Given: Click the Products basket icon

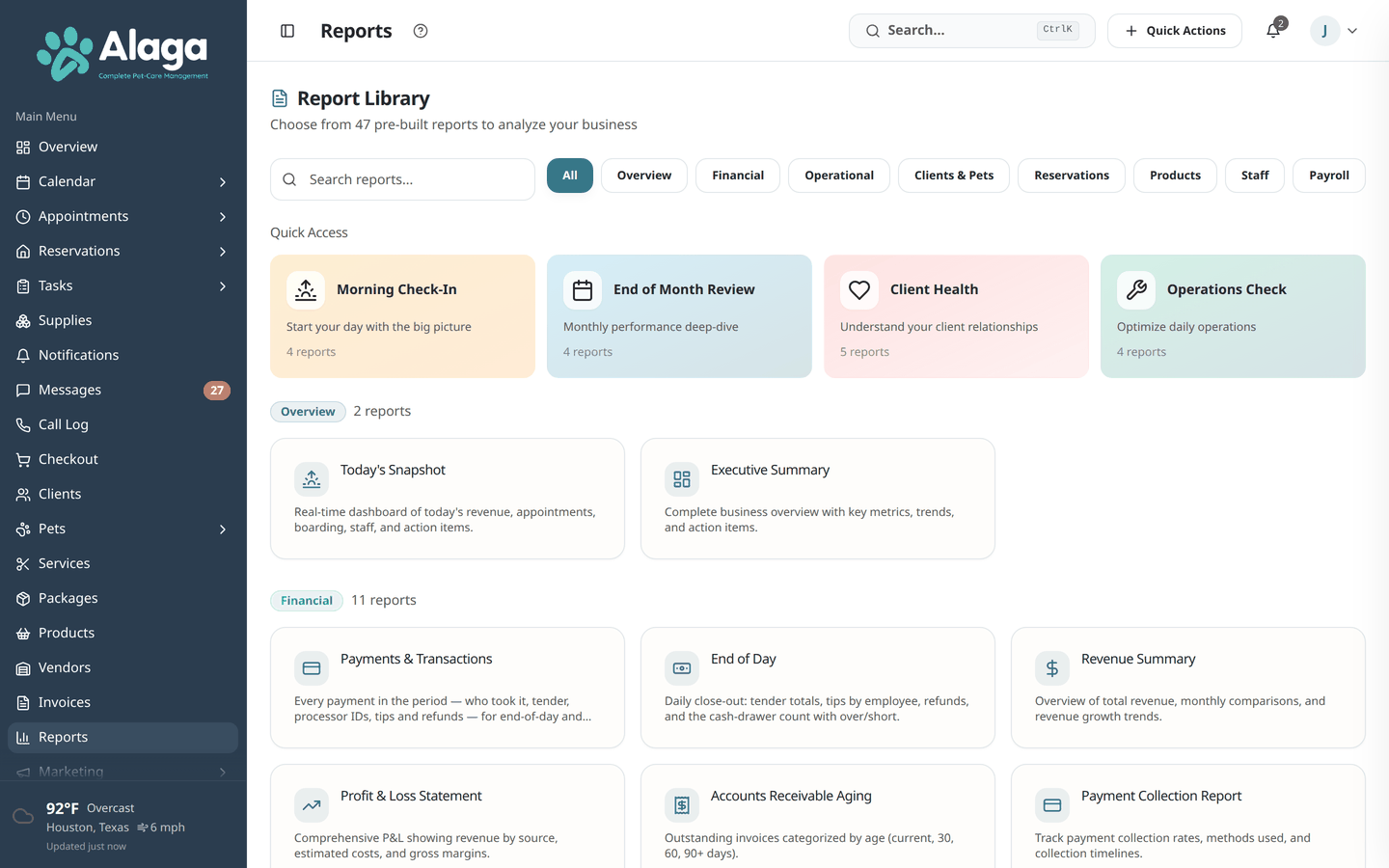Looking at the screenshot, I should 23,634.
